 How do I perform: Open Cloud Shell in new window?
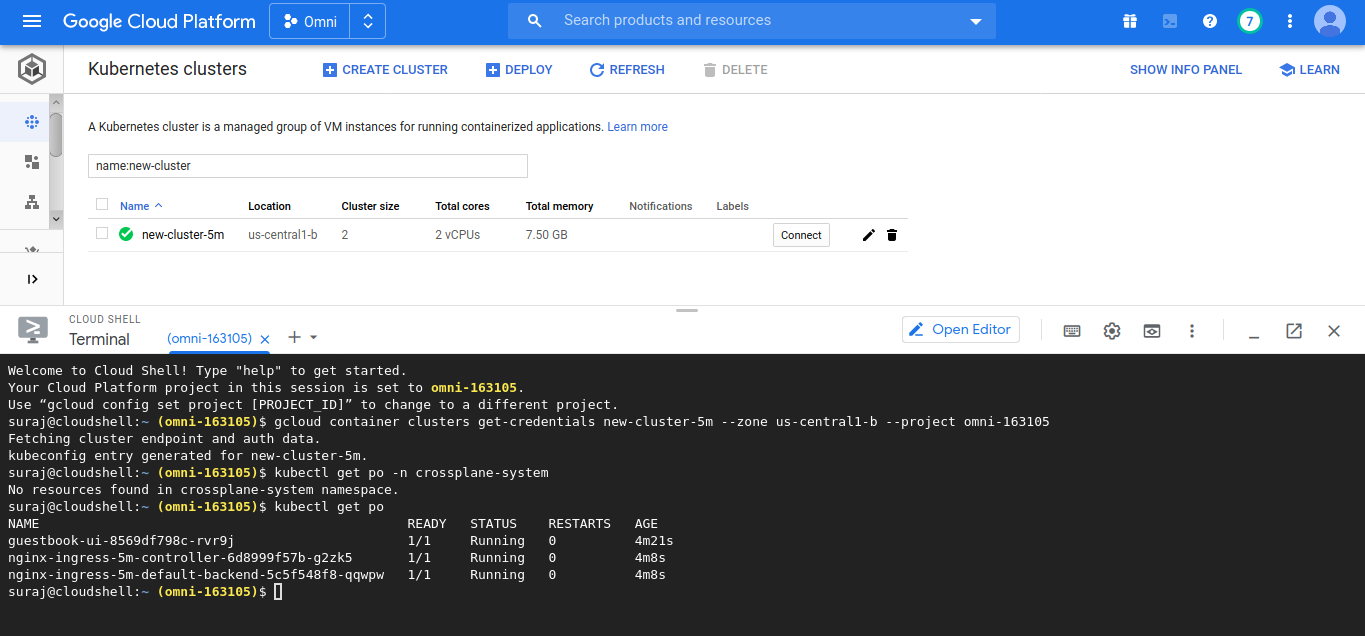coord(1294,331)
